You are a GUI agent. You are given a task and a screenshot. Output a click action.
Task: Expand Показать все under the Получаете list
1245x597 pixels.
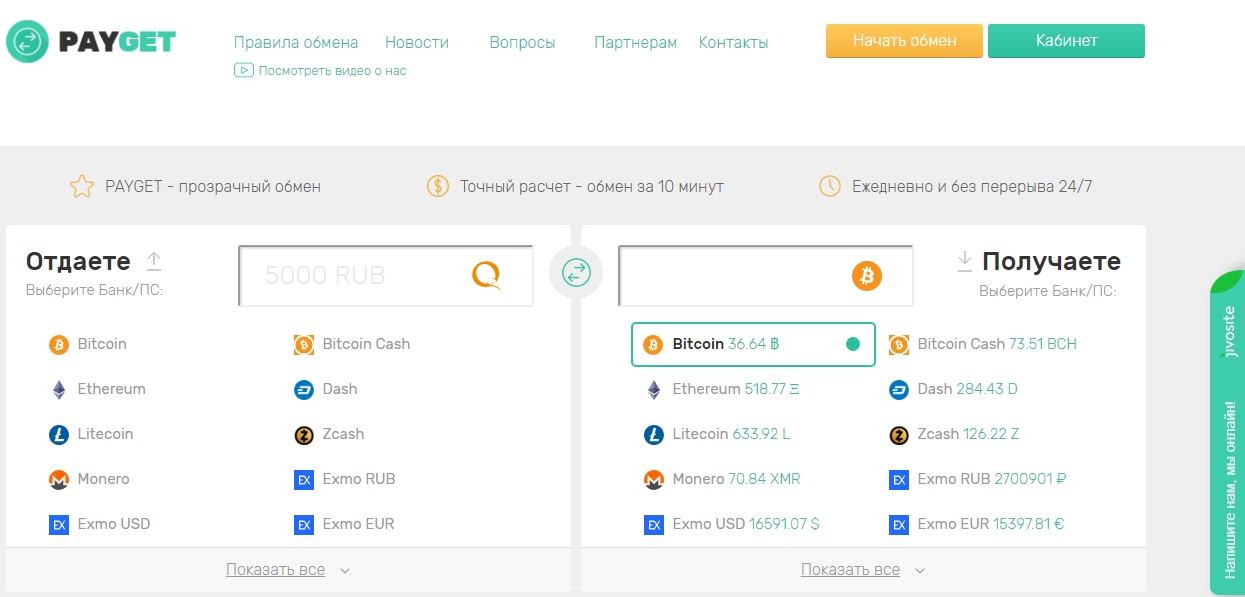862,570
